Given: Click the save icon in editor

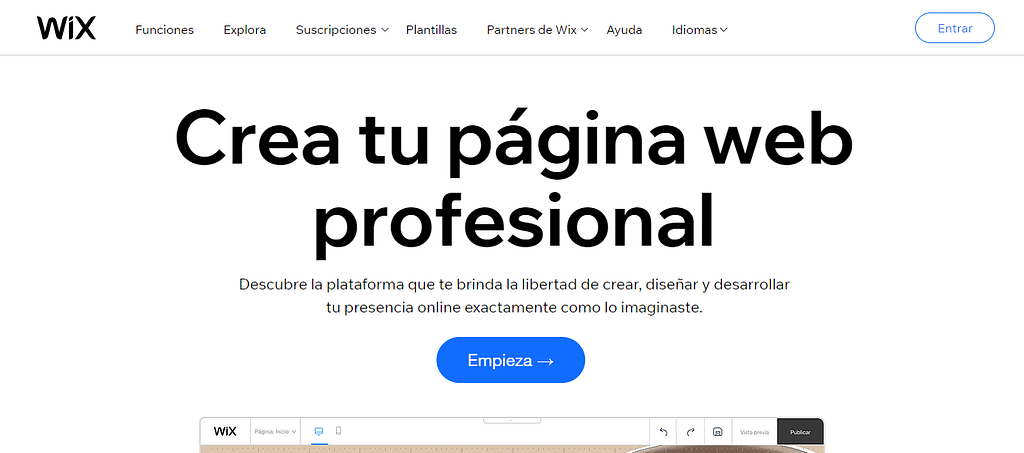Looking at the screenshot, I should 717,431.
